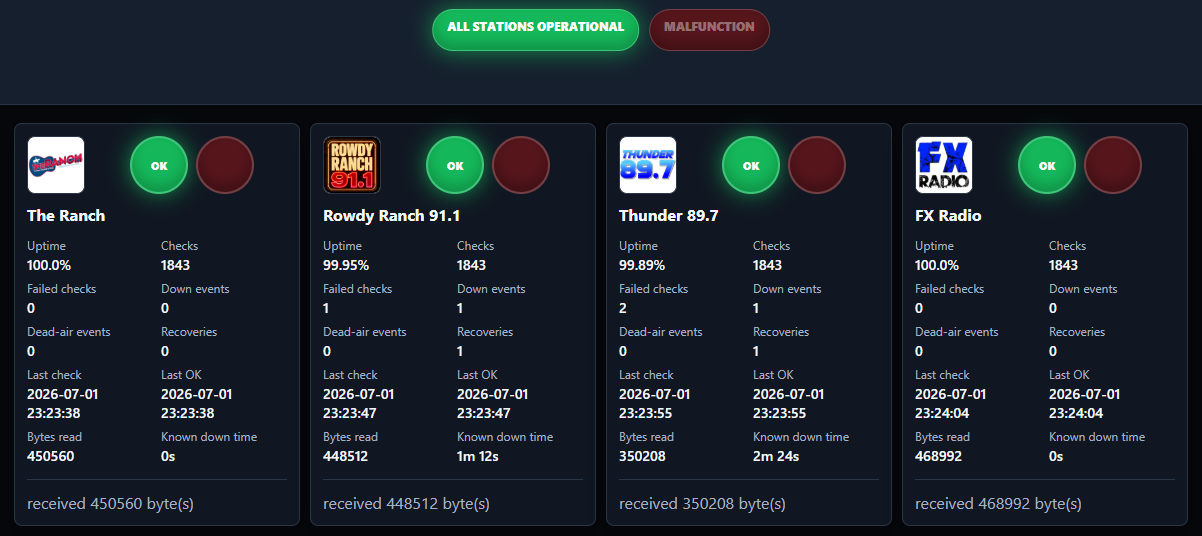Click The Ranch station logo

[x=56, y=165]
